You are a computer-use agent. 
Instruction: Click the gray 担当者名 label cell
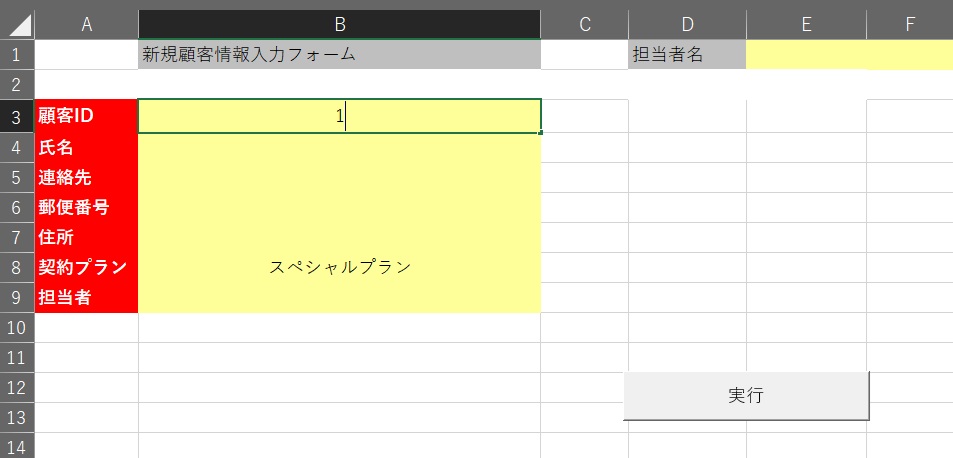pos(687,54)
